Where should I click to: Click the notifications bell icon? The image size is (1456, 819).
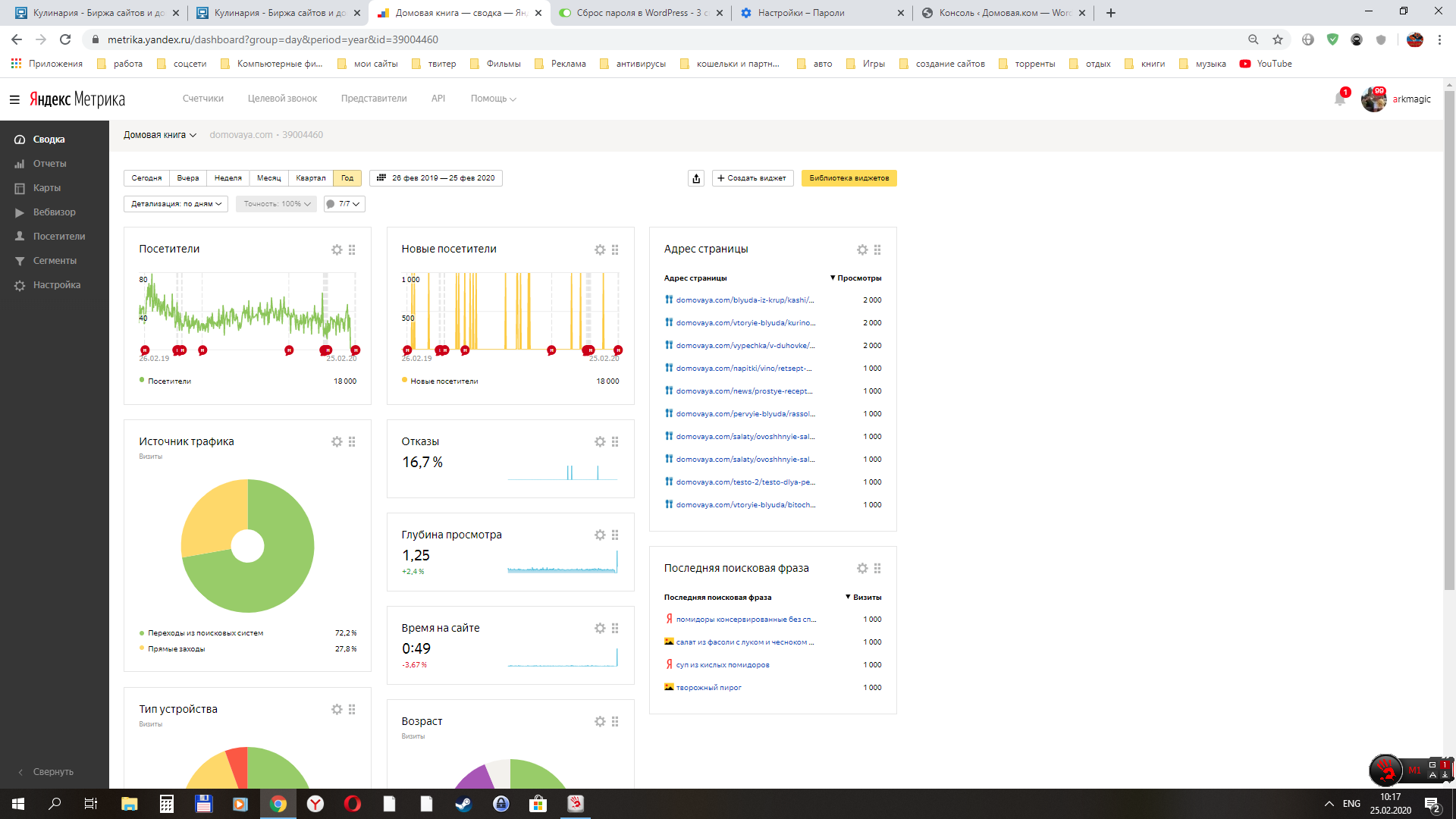[1339, 99]
